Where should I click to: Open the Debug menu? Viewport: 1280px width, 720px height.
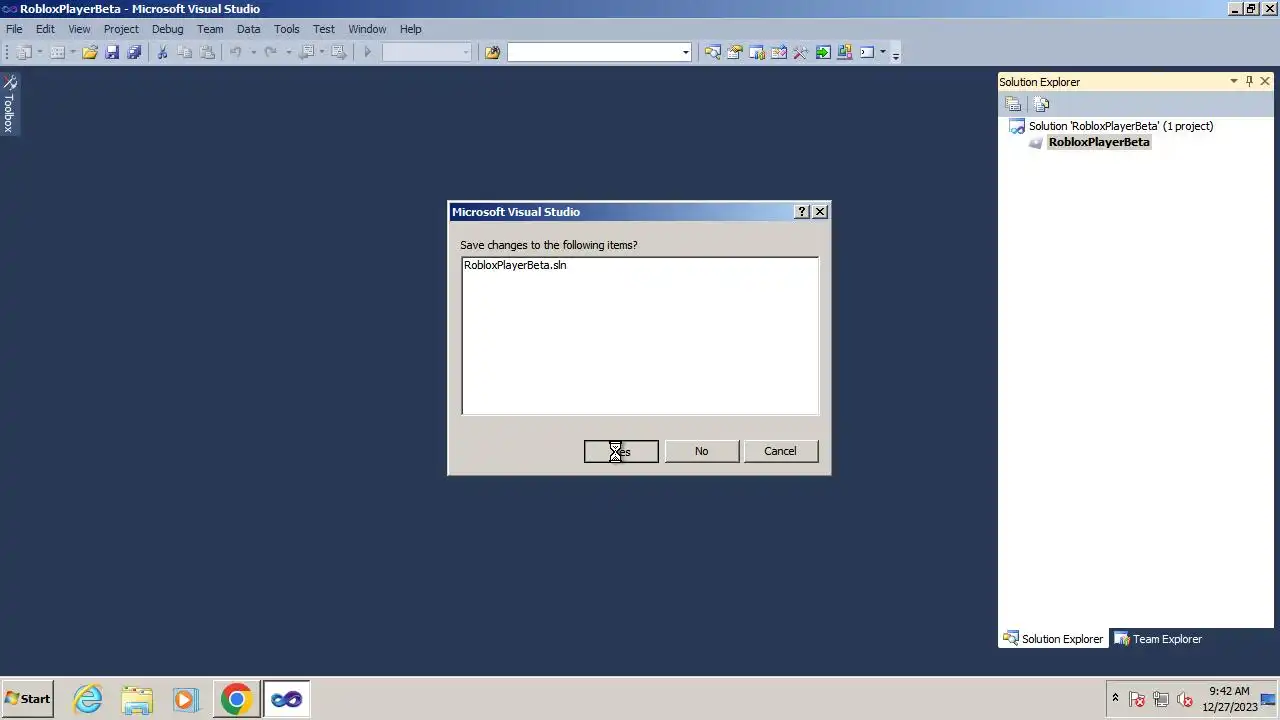coord(167,29)
